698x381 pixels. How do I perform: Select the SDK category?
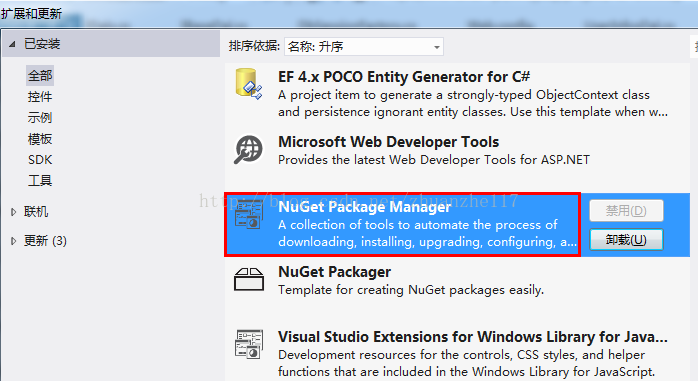click(x=40, y=159)
